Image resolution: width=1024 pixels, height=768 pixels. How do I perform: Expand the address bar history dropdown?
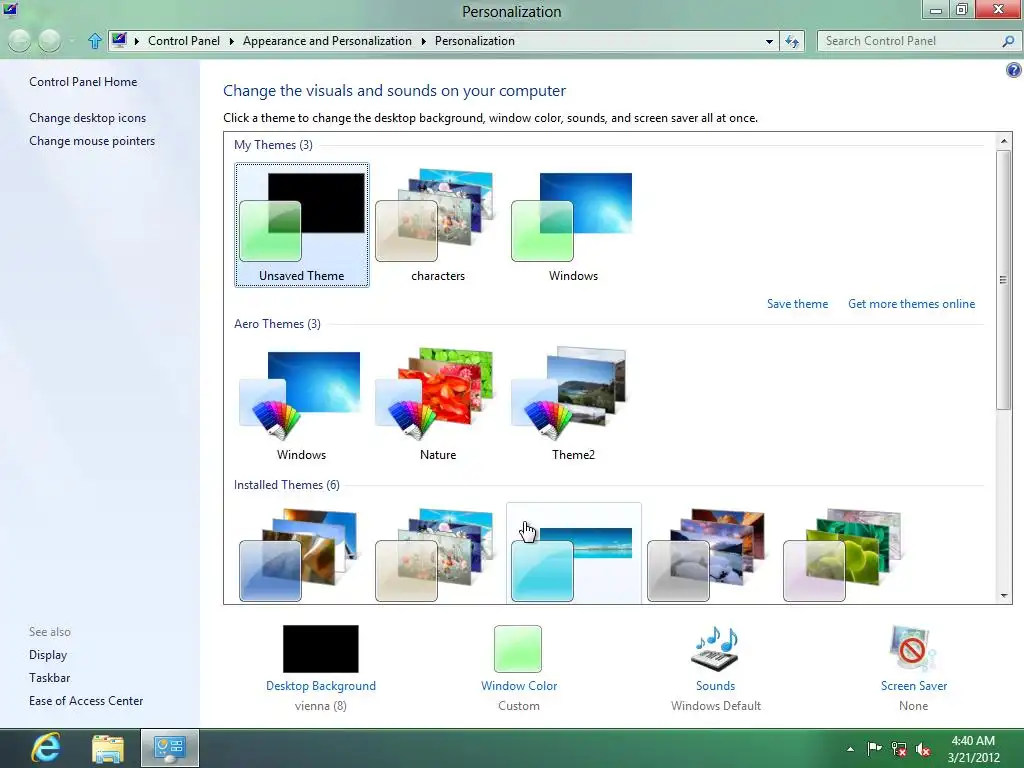tap(769, 41)
